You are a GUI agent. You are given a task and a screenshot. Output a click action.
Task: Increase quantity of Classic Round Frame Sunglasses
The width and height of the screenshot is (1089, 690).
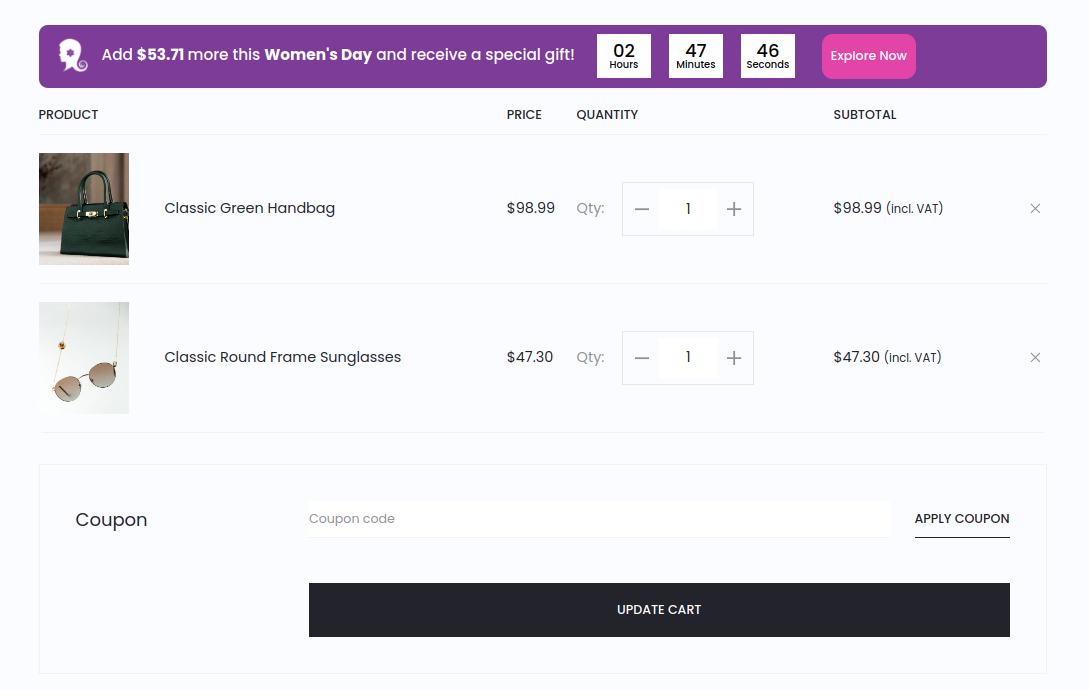click(x=734, y=358)
